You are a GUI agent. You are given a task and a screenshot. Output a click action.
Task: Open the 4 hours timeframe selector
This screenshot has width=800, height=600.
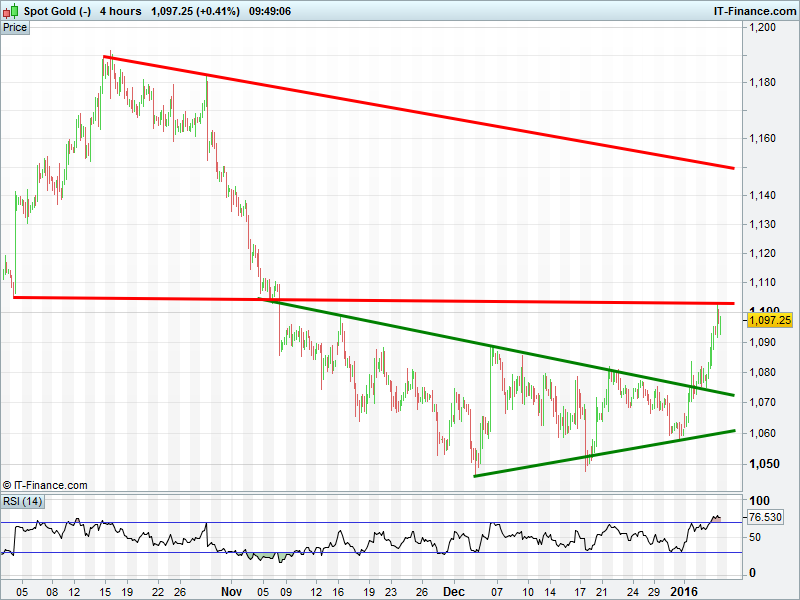tap(120, 11)
